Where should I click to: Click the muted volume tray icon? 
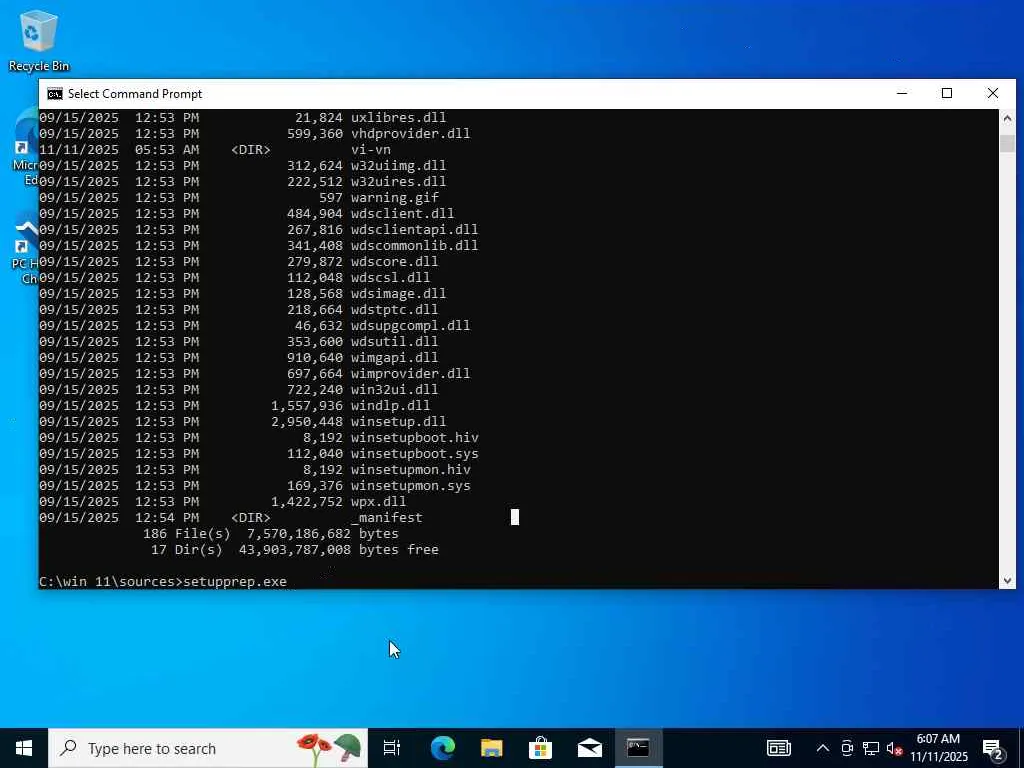[894, 748]
